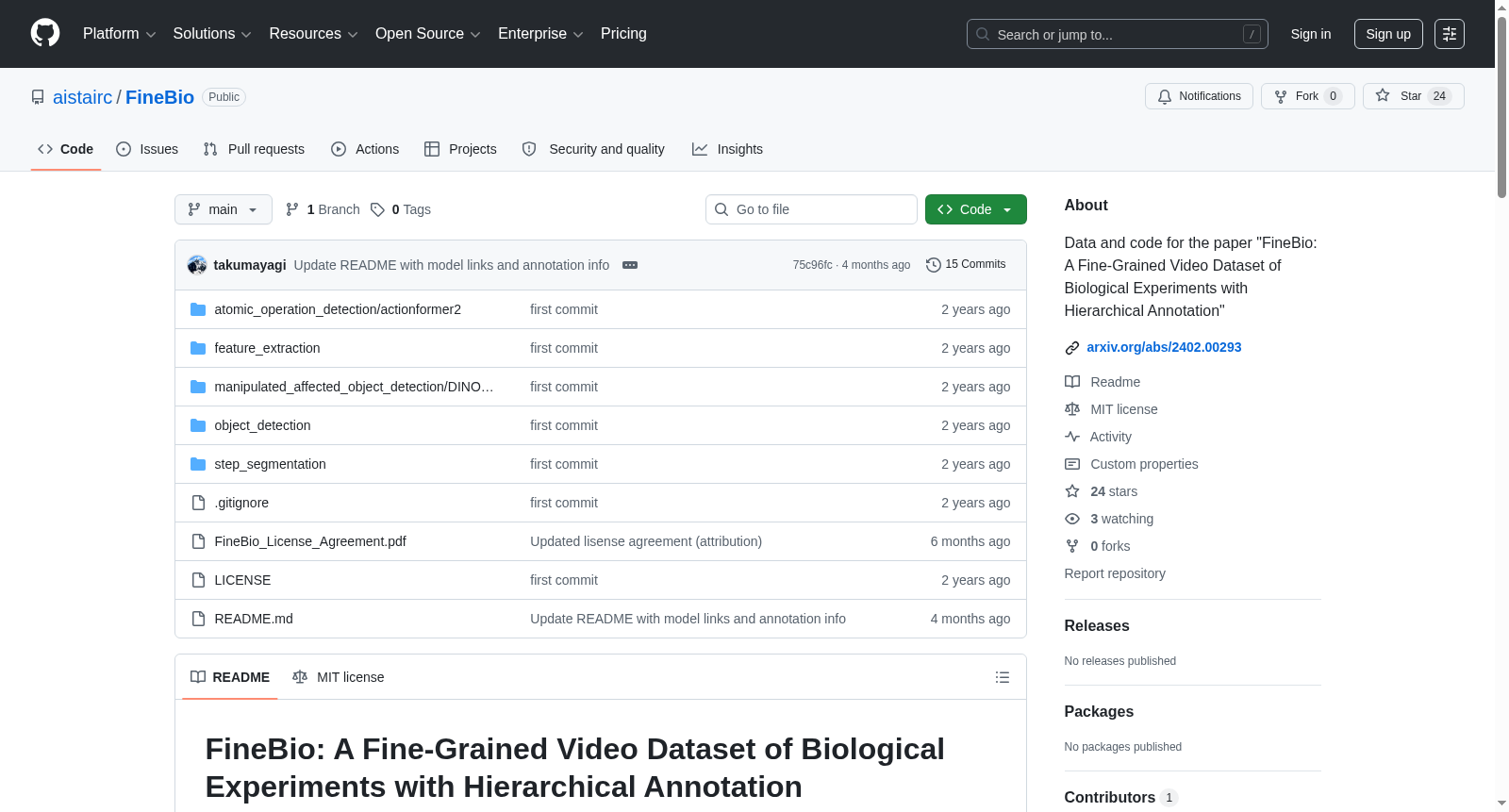View the 15 Commits history link
Image resolution: width=1509 pixels, height=812 pixels.
tap(966, 265)
